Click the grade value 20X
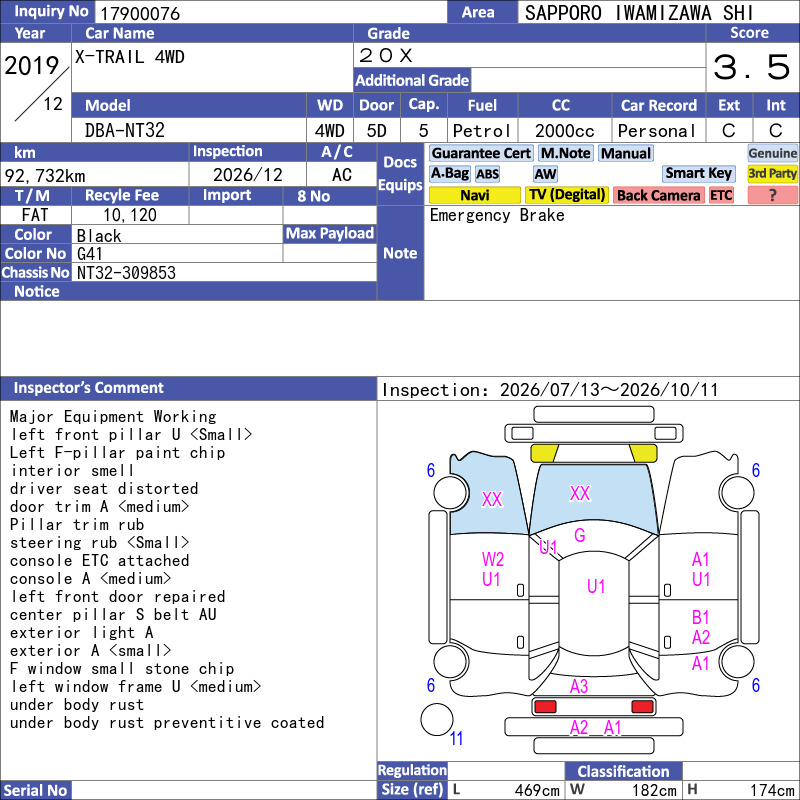Viewport: 800px width, 800px height. (386, 55)
